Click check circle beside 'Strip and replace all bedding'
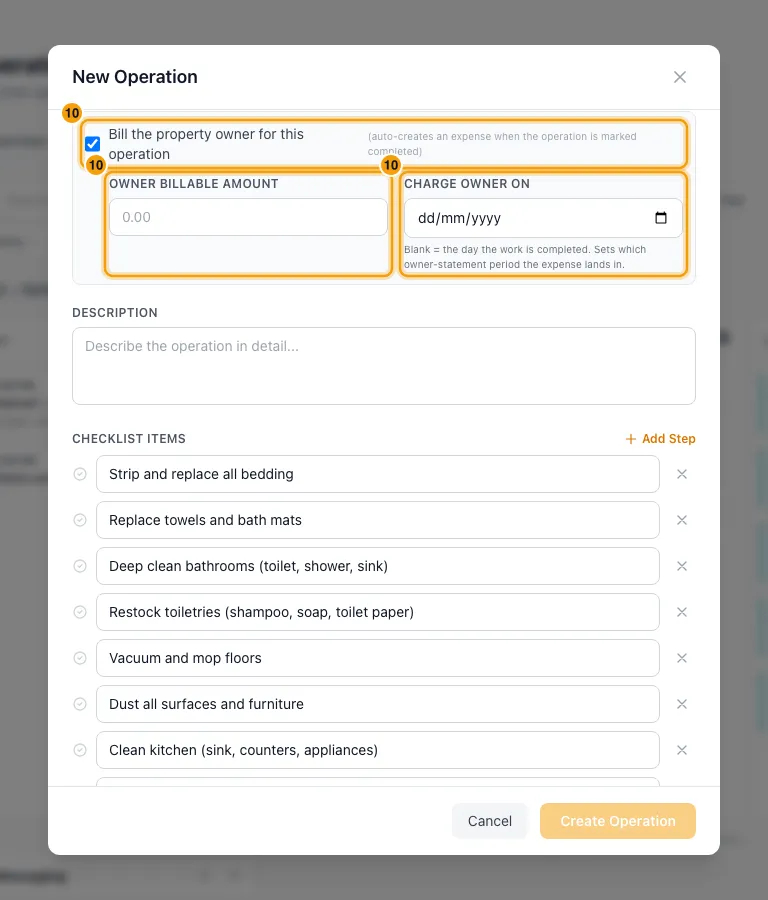The image size is (768, 900). pyautogui.click(x=80, y=474)
